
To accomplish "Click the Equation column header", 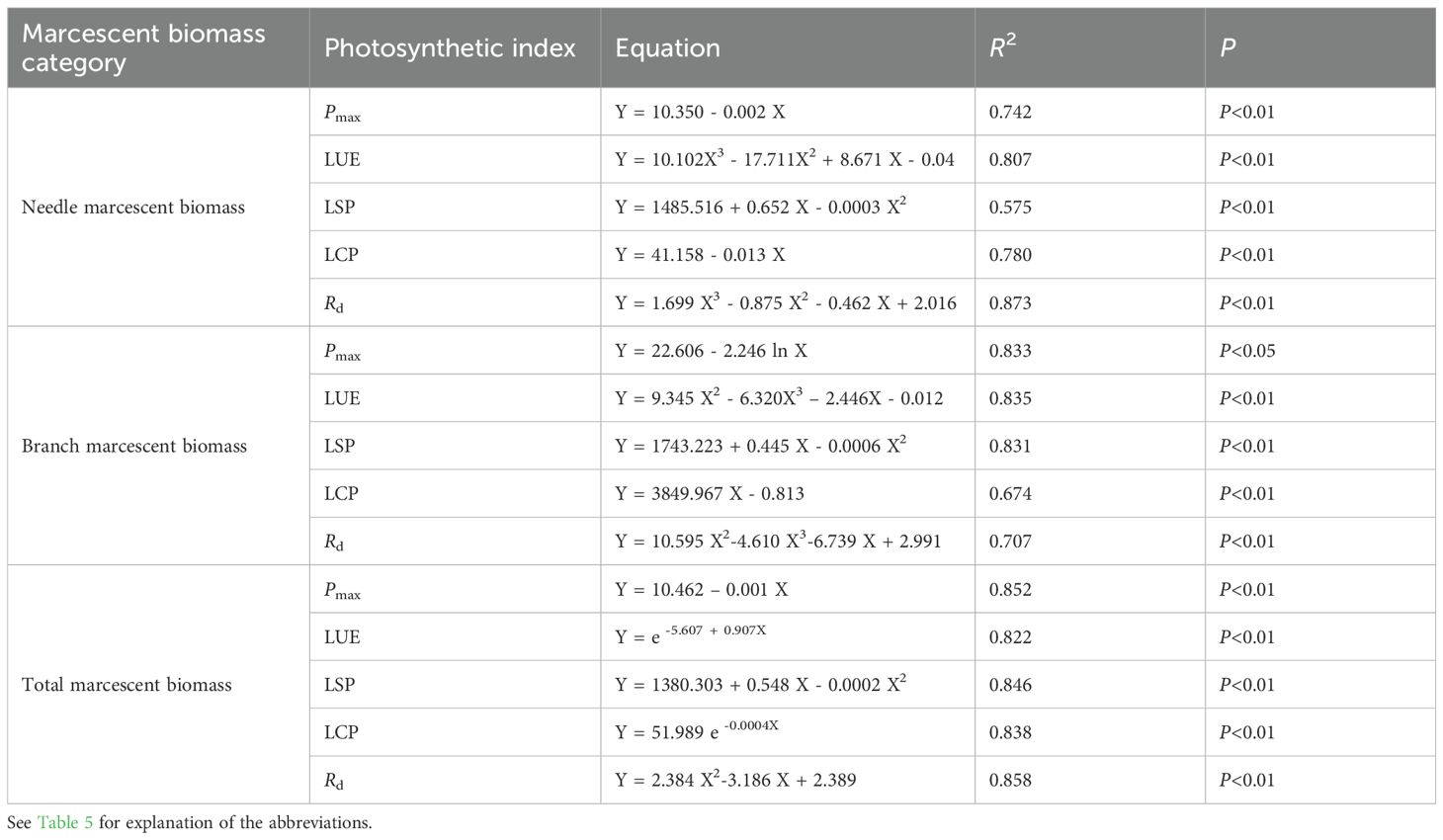I will (x=667, y=47).
